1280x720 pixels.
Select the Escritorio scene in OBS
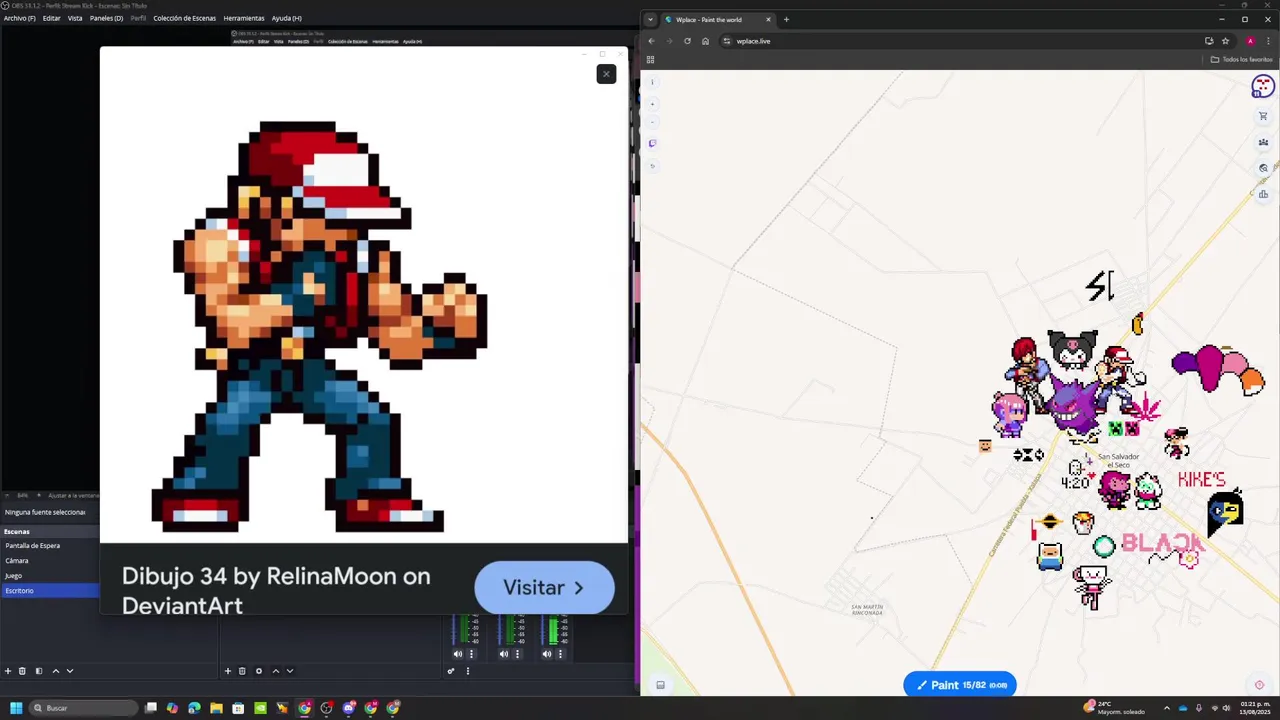pos(50,591)
